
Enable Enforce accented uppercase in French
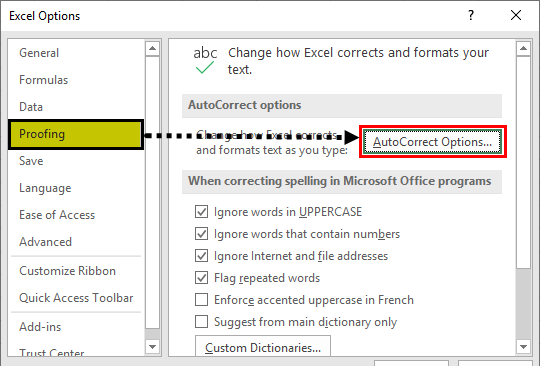[201, 300]
